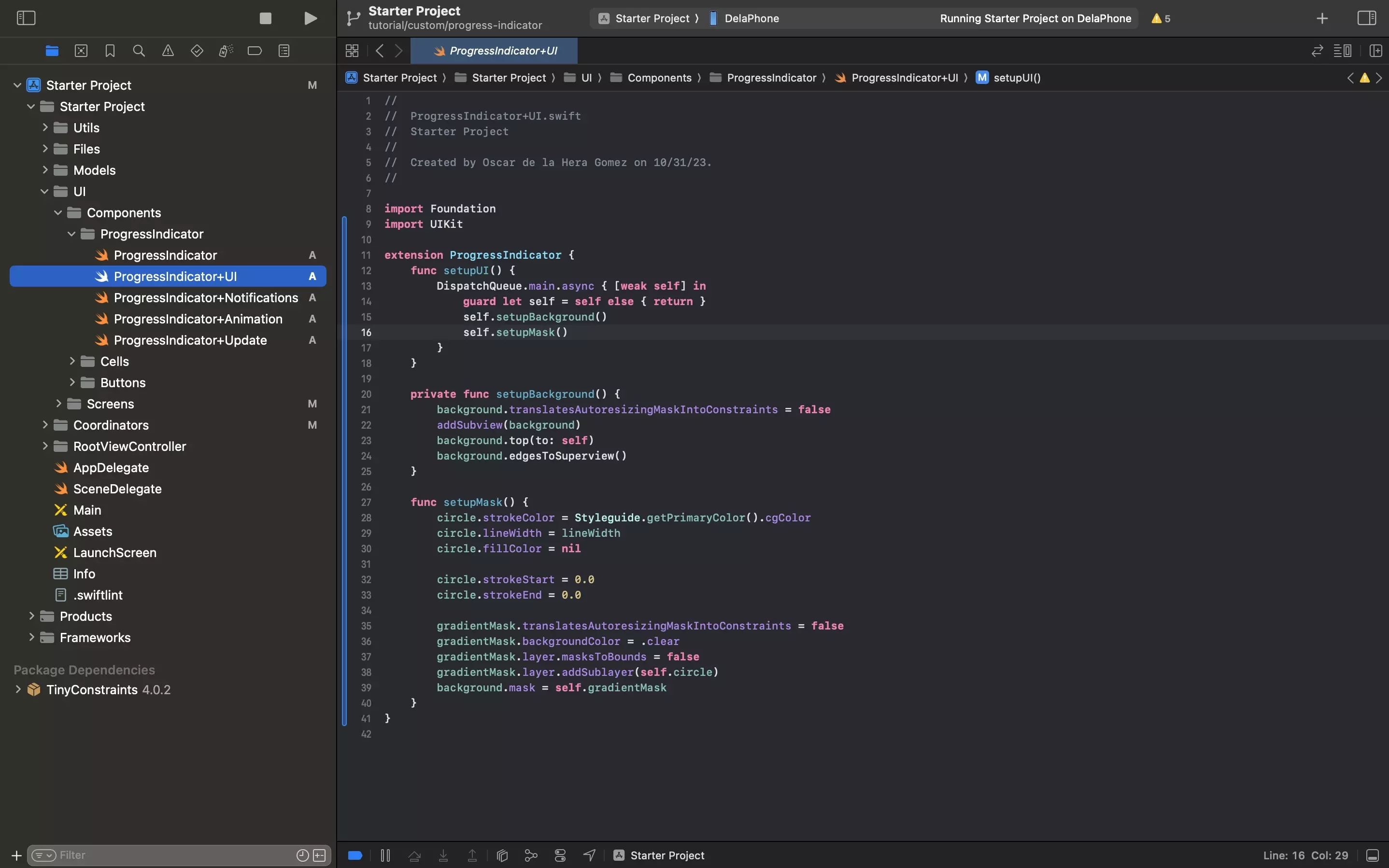Click the add plus button in navigator
Image resolution: width=1389 pixels, height=868 pixels.
pyautogui.click(x=16, y=855)
